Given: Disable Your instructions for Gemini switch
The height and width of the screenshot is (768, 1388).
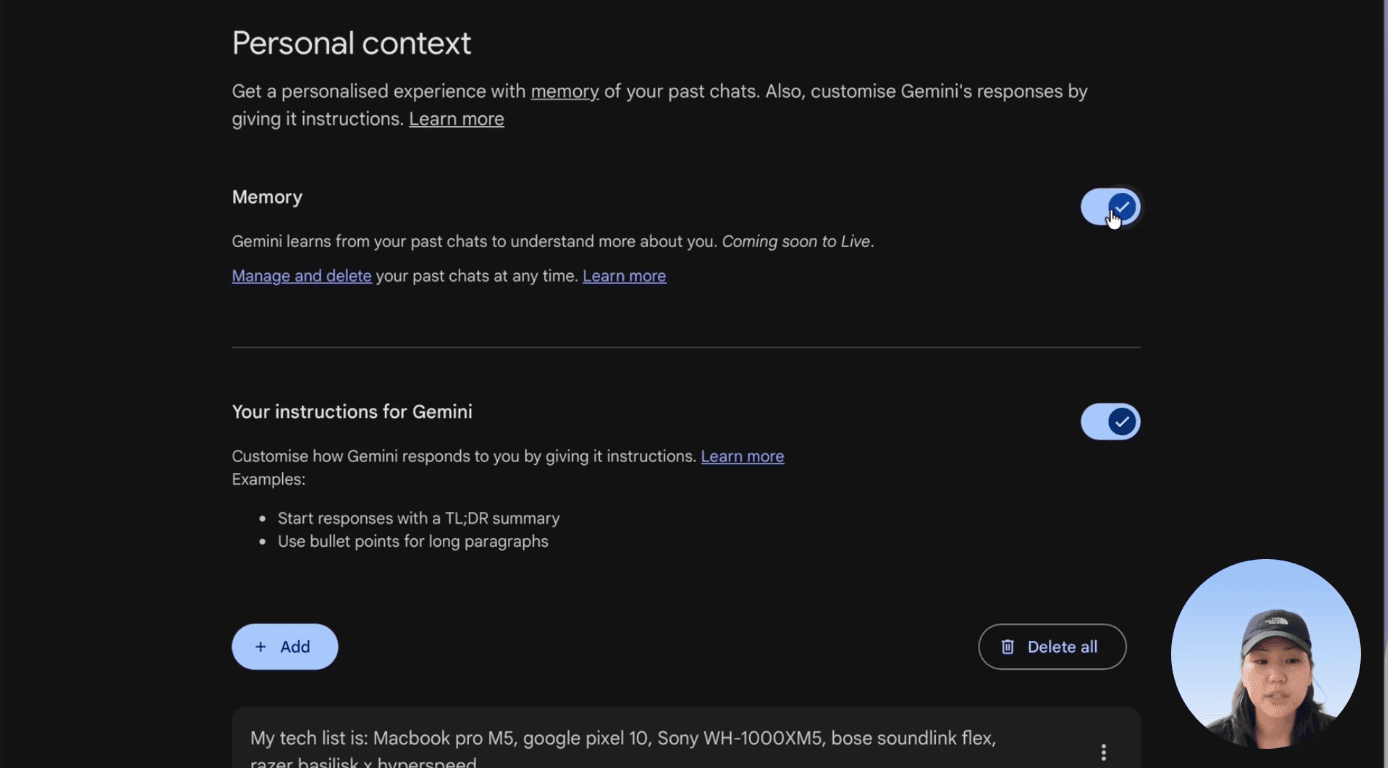Looking at the screenshot, I should [x=1110, y=422].
